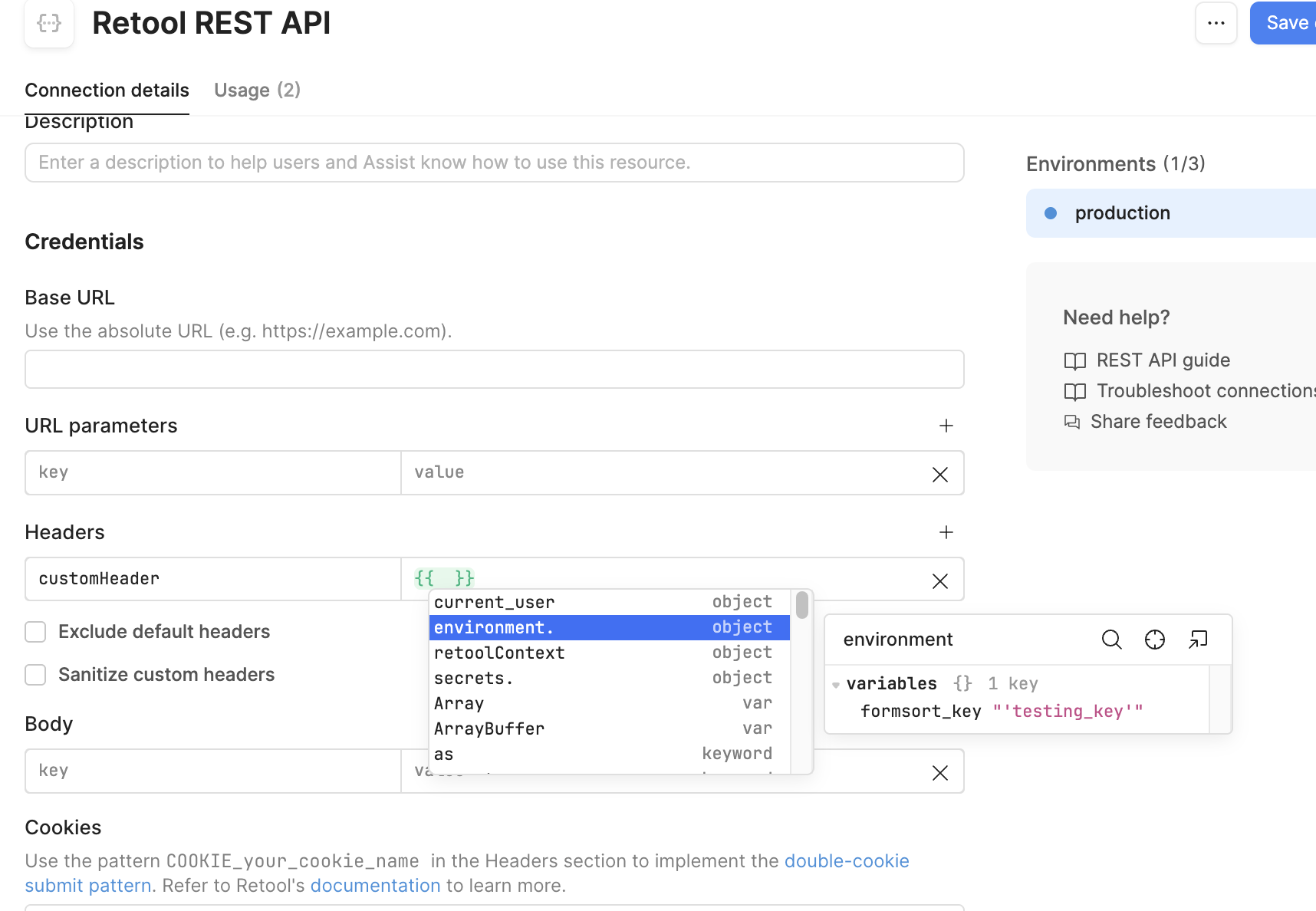
Task: Select the production environment
Action: tap(1122, 213)
